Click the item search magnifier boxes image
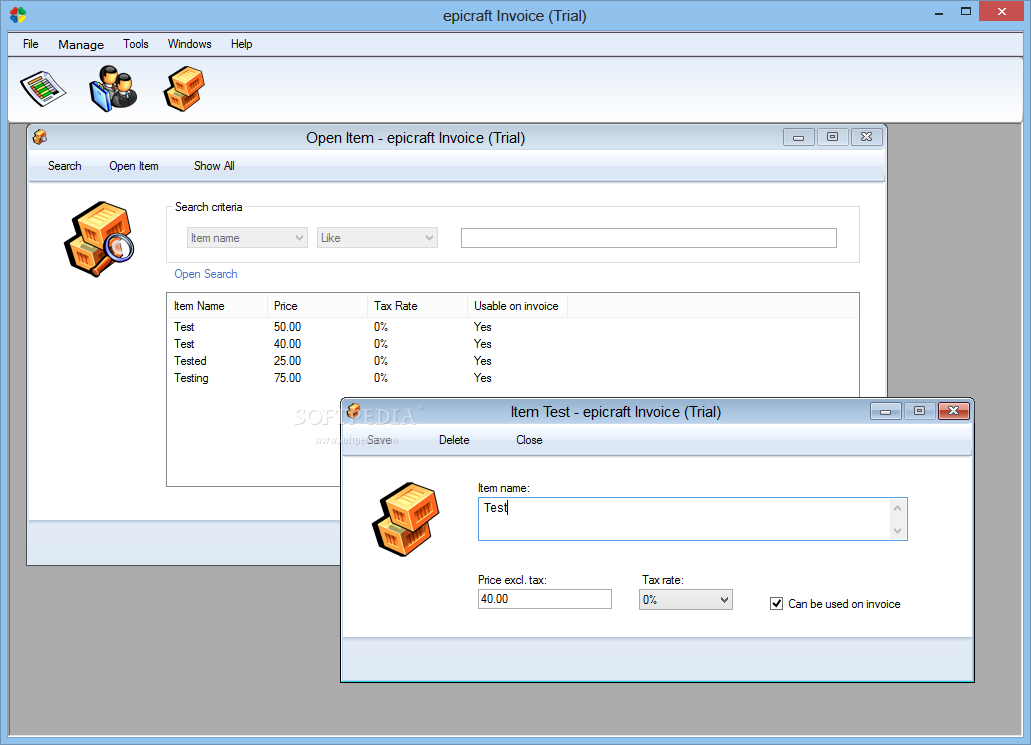The image size is (1031, 745). click(99, 239)
